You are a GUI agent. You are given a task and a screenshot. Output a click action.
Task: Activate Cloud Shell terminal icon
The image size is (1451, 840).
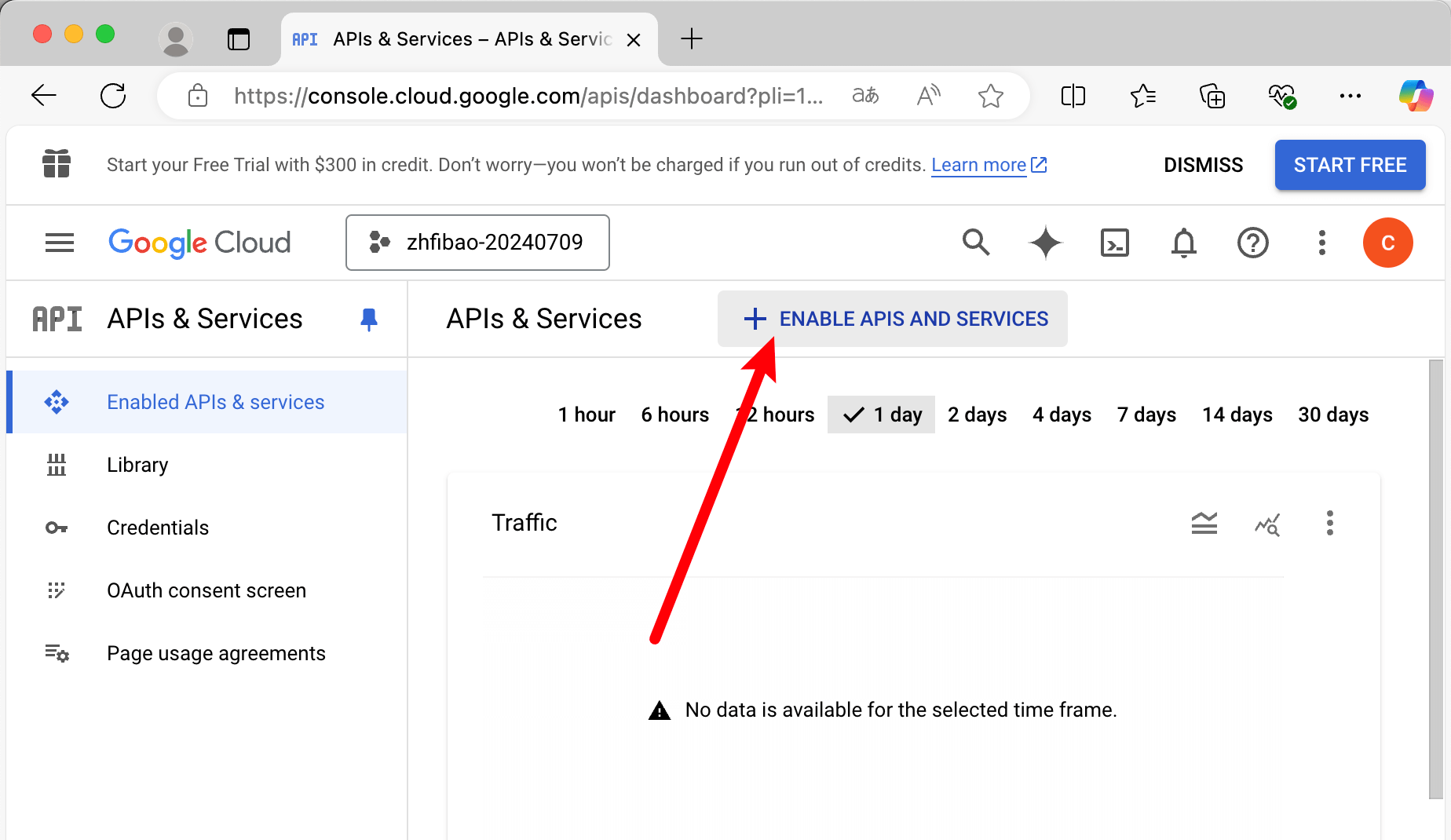(1115, 243)
